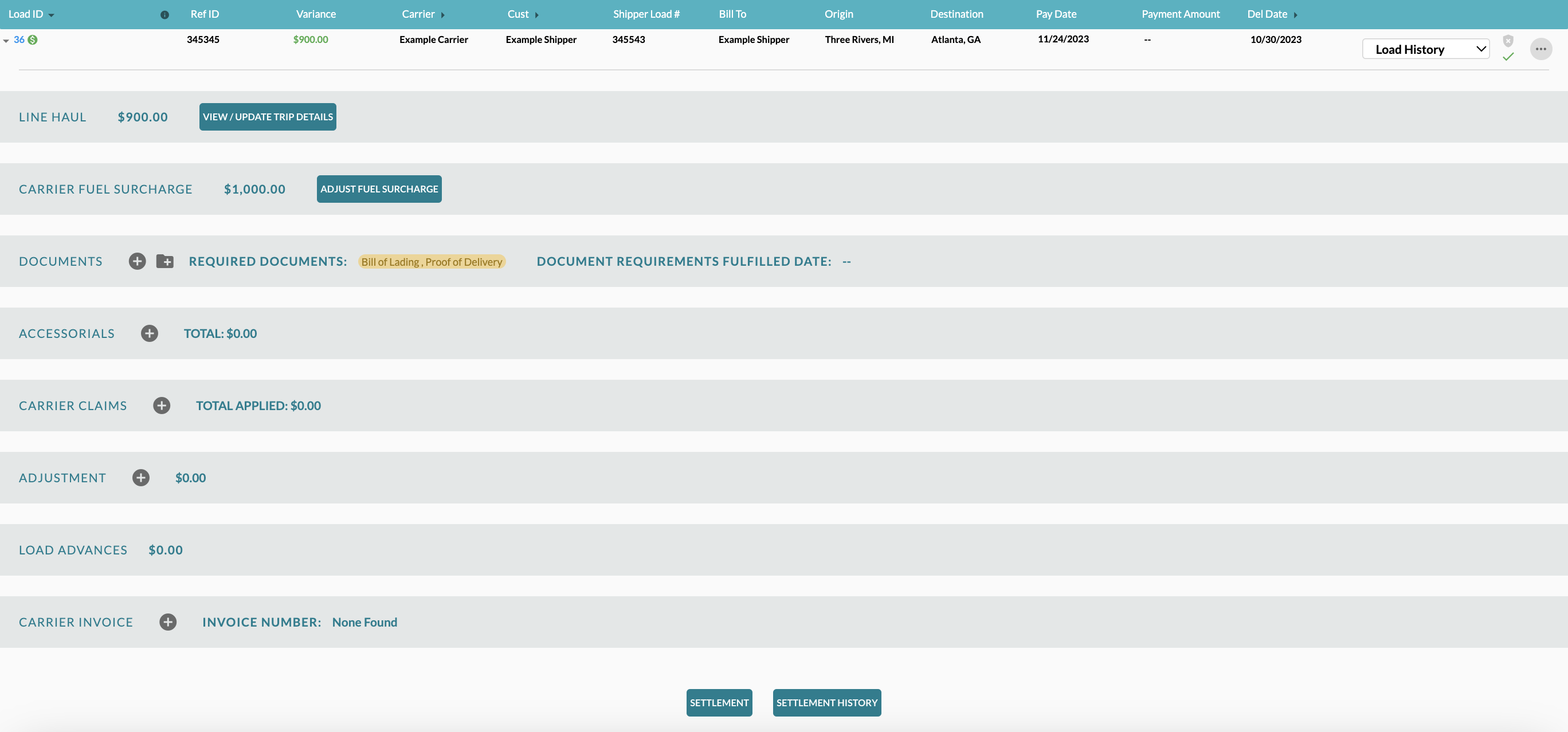Viewport: 1568px width, 732px height.
Task: Click the Accessorials Total: $0.00 text
Action: click(x=220, y=333)
